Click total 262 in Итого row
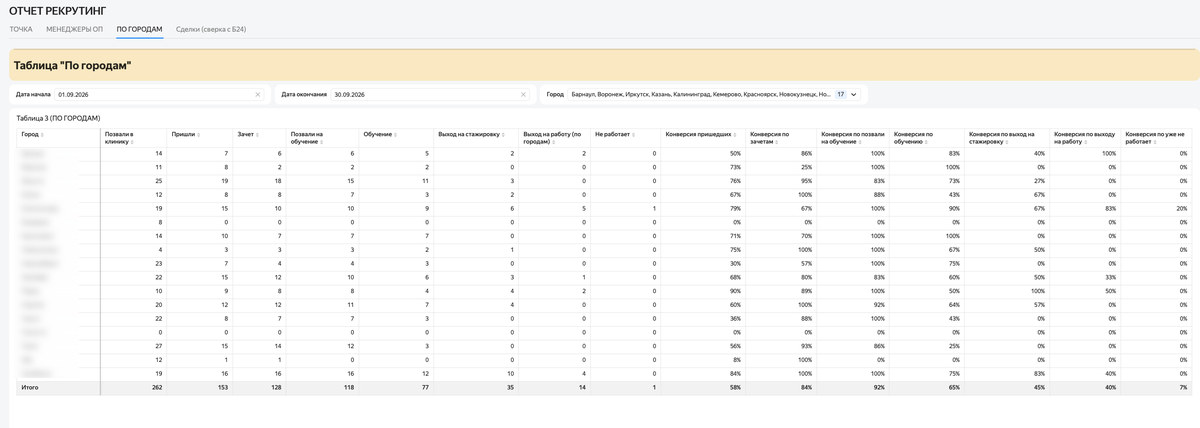1200x428 pixels. (156, 387)
